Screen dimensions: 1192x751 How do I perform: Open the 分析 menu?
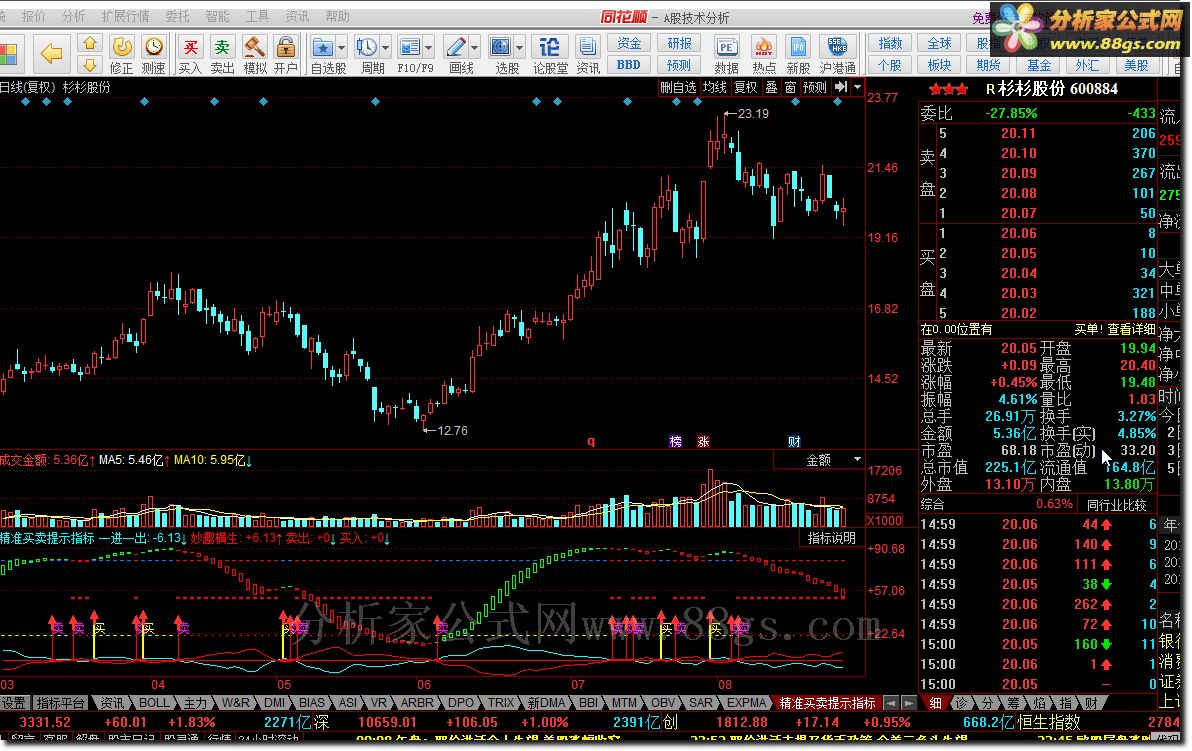(73, 16)
